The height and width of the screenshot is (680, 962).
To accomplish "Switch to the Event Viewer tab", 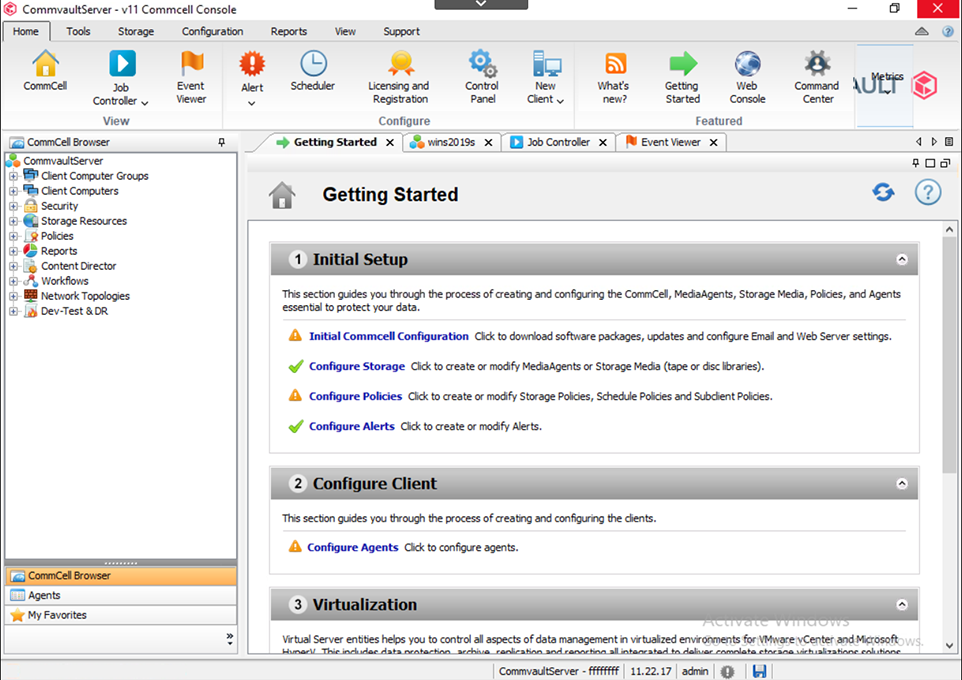I will coord(671,142).
